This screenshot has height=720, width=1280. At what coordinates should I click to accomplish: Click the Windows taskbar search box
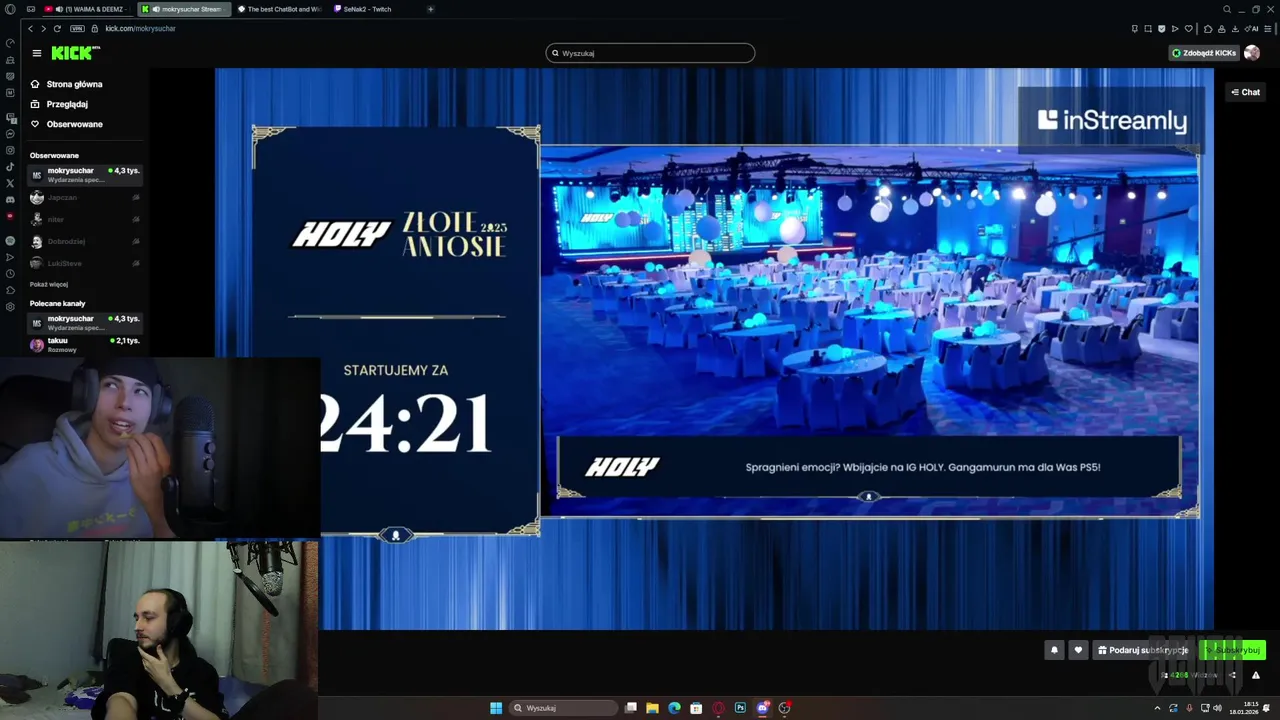pos(564,708)
